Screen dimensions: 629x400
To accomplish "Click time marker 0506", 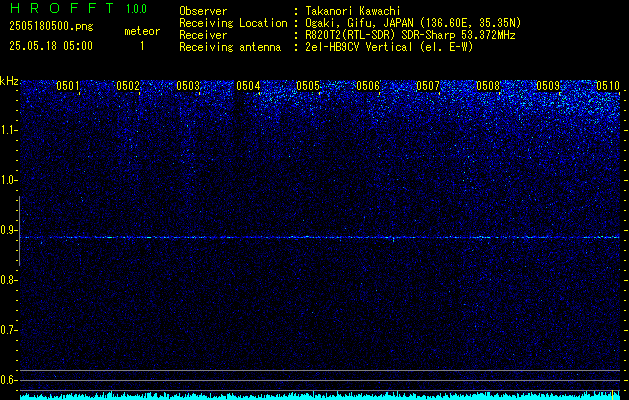I will pos(368,86).
